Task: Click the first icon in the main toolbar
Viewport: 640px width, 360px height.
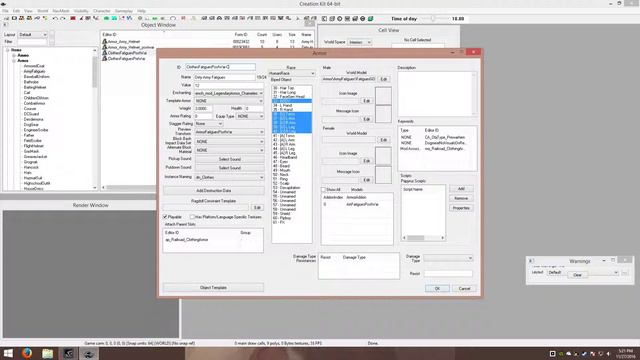Action: 6,19
